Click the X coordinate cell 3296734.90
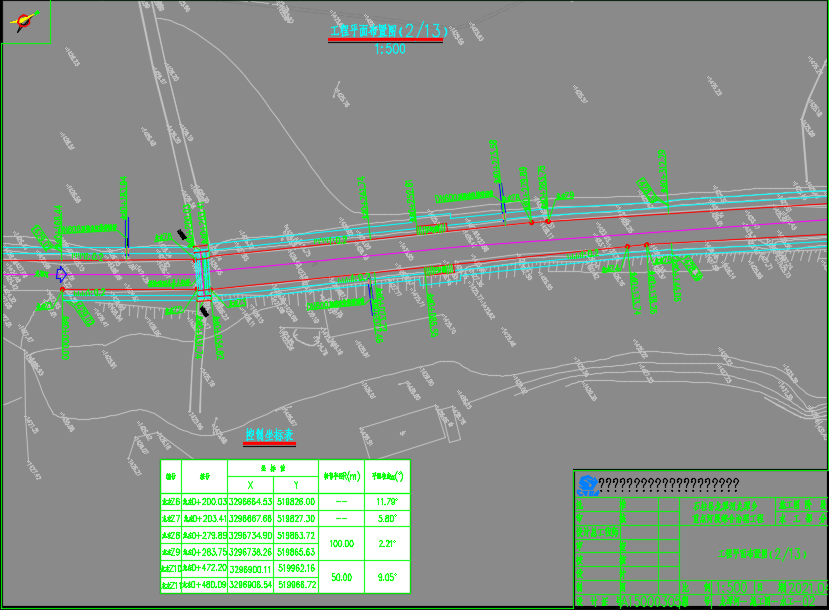This screenshot has height=610, width=829. [251, 535]
